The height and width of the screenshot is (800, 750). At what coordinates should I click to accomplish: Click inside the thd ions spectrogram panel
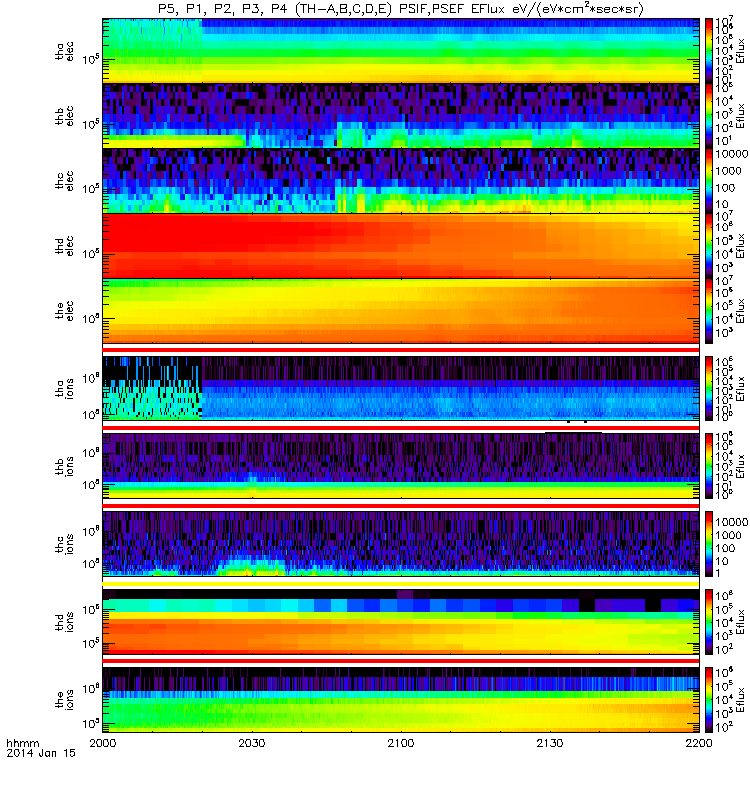[401, 622]
